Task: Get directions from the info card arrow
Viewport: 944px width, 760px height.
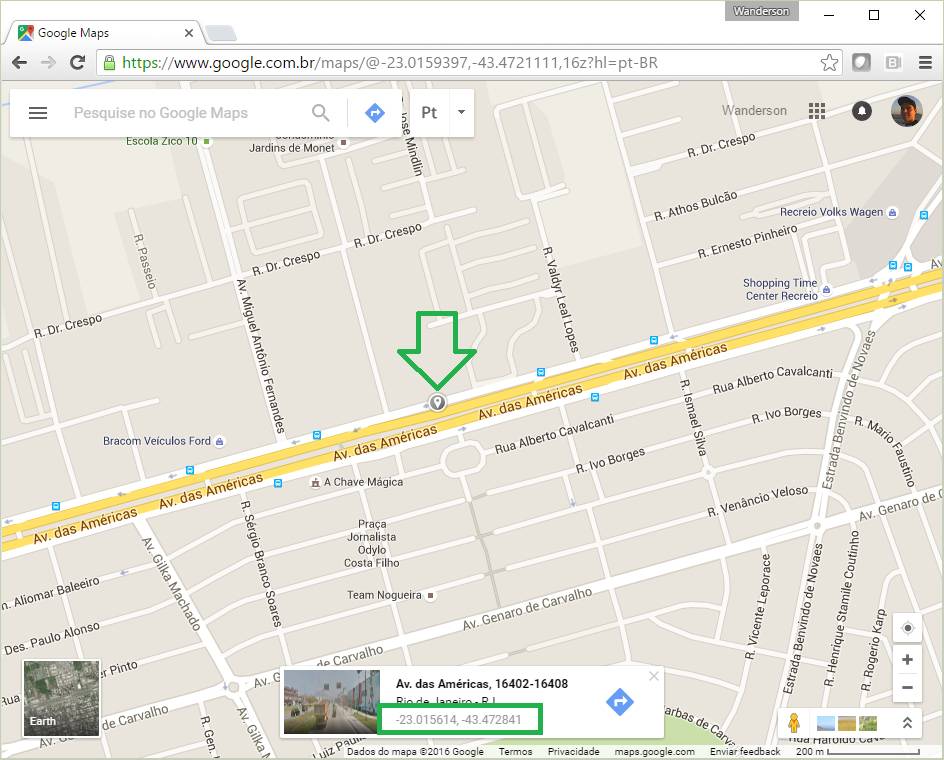Action: click(619, 702)
